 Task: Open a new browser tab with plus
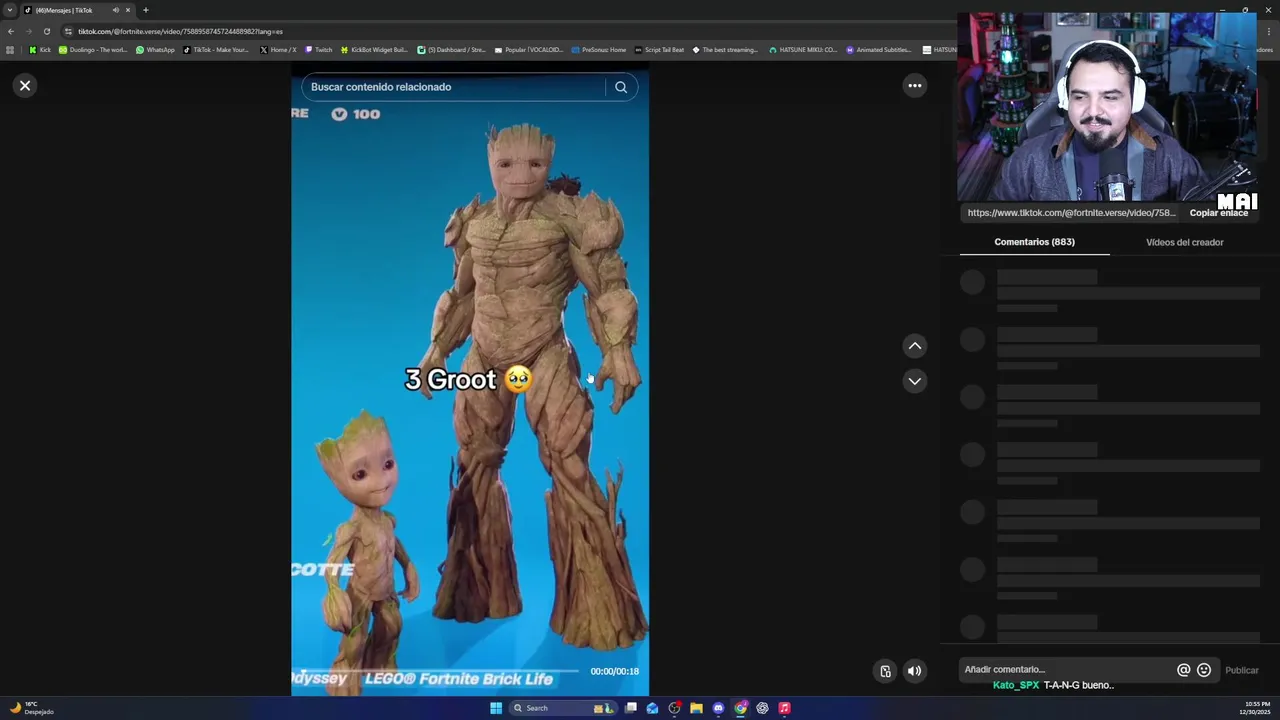pos(145,10)
